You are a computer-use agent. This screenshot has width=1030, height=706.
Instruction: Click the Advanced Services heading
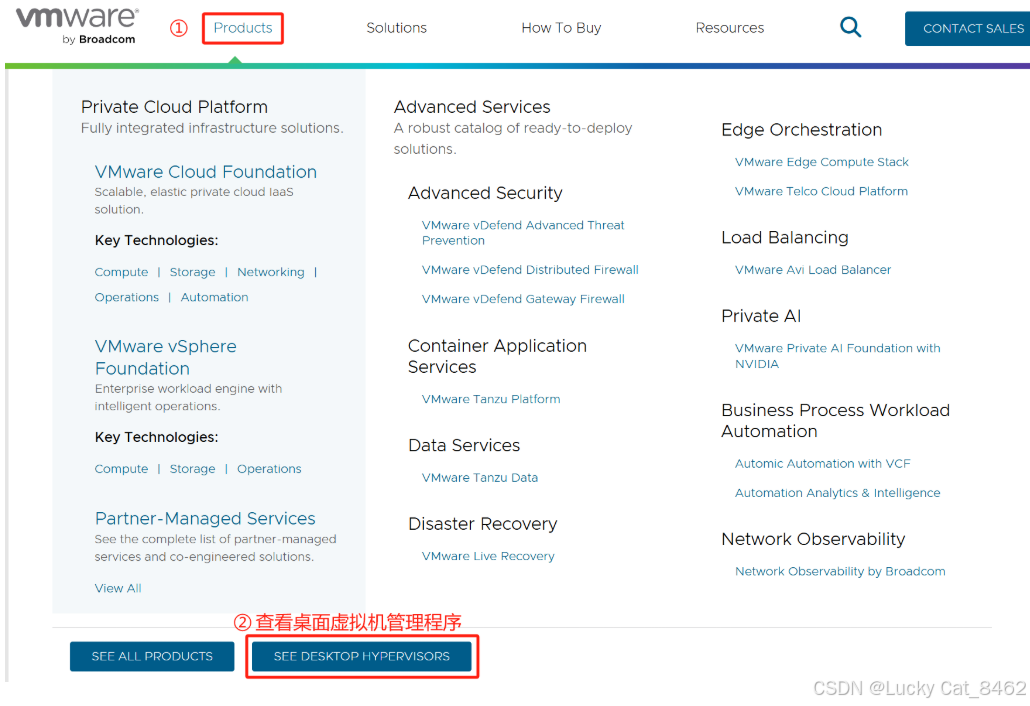[x=472, y=106]
